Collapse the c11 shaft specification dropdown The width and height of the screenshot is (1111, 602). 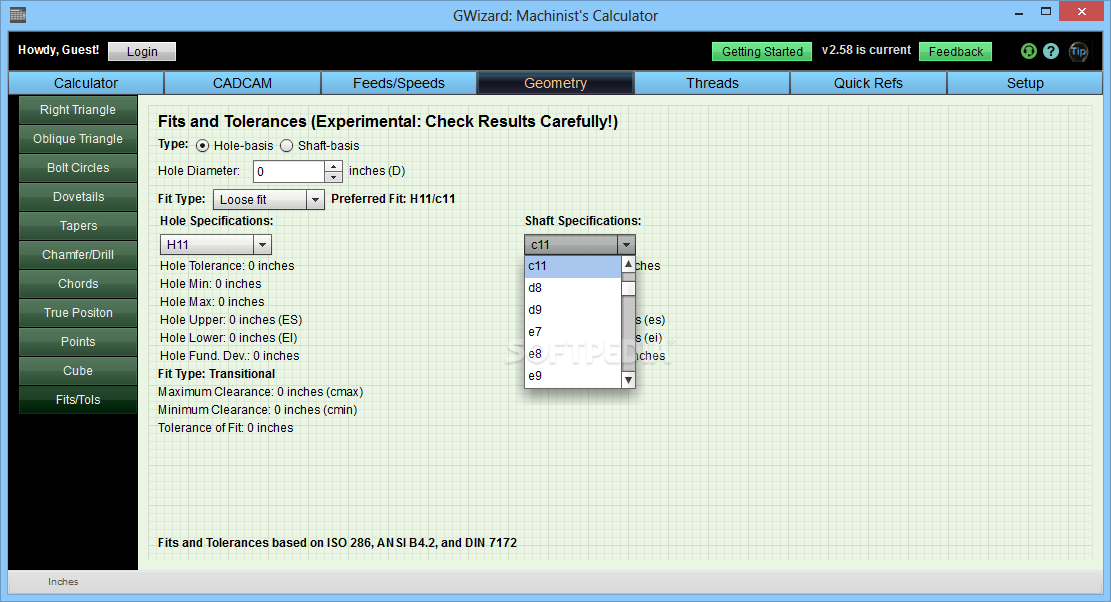pyautogui.click(x=580, y=244)
